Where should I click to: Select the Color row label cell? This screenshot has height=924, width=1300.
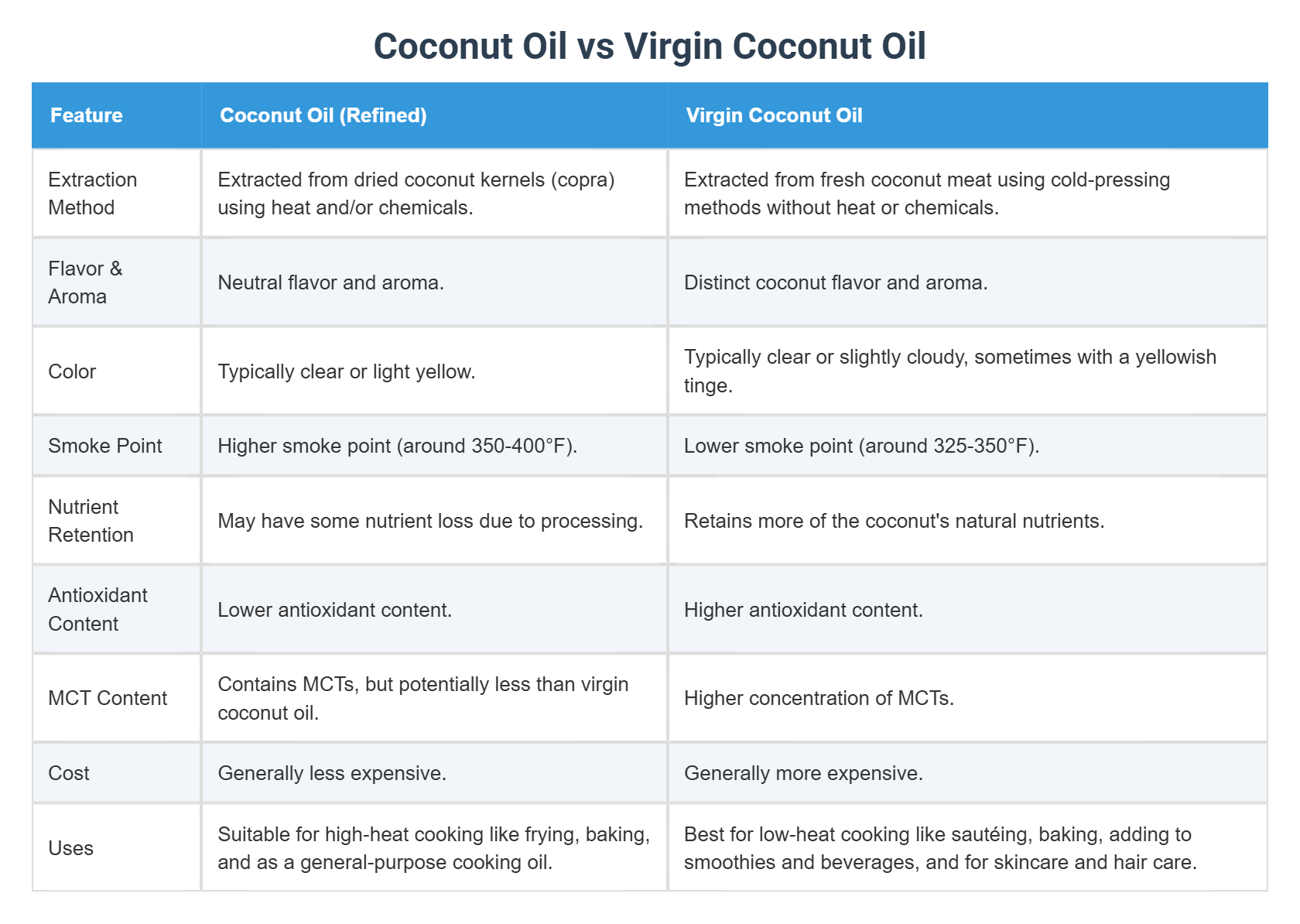[x=117, y=371]
